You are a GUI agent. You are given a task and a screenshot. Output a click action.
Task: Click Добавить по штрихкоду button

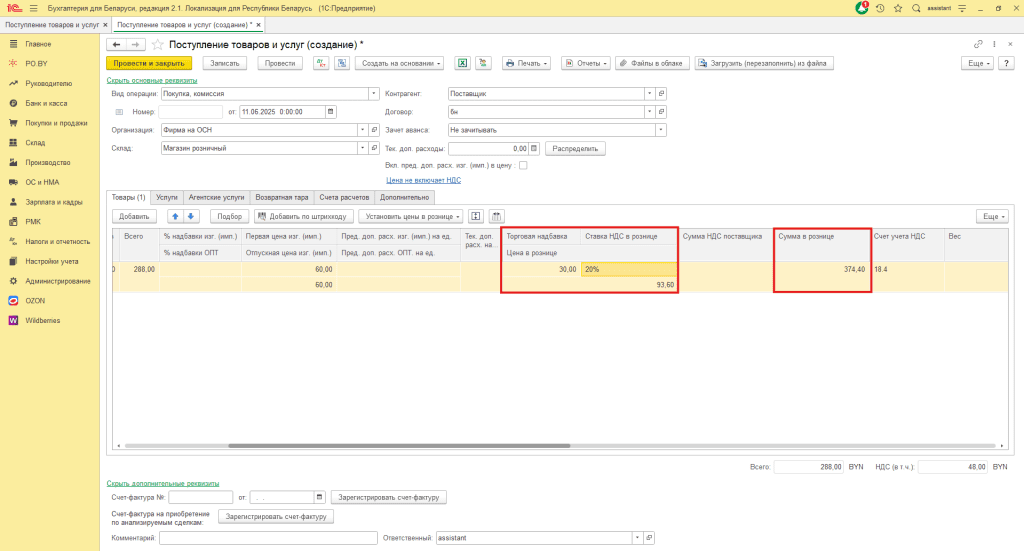304,216
